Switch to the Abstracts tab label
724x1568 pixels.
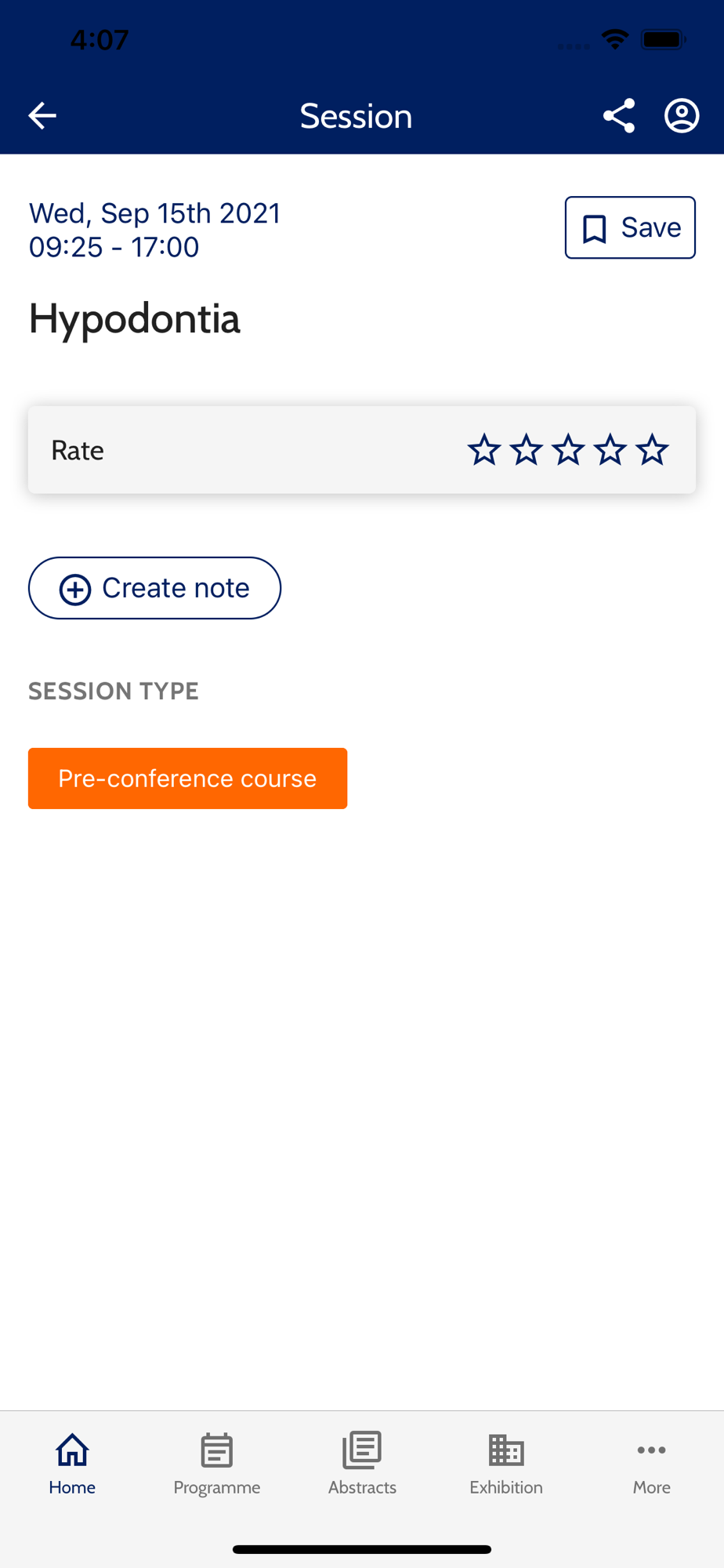[362, 1487]
